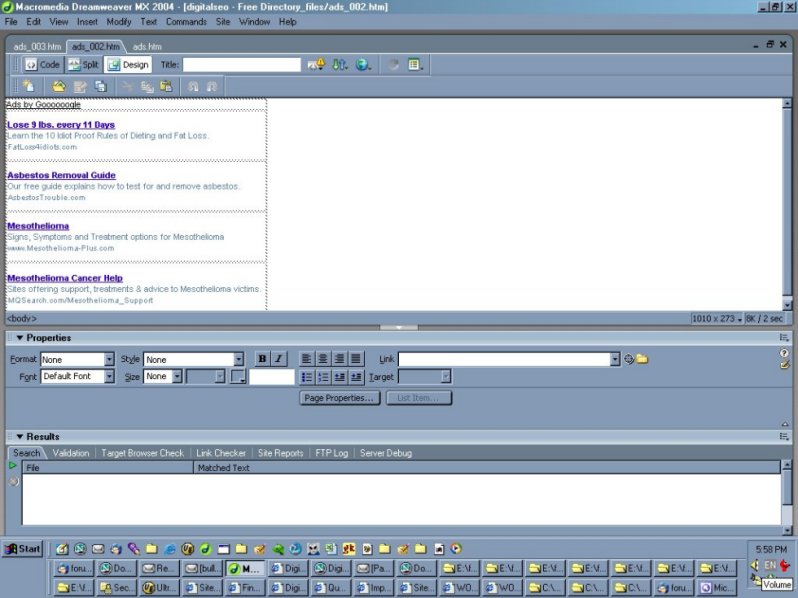
Task: Collapse the Properties panel
Action: [x=20, y=337]
